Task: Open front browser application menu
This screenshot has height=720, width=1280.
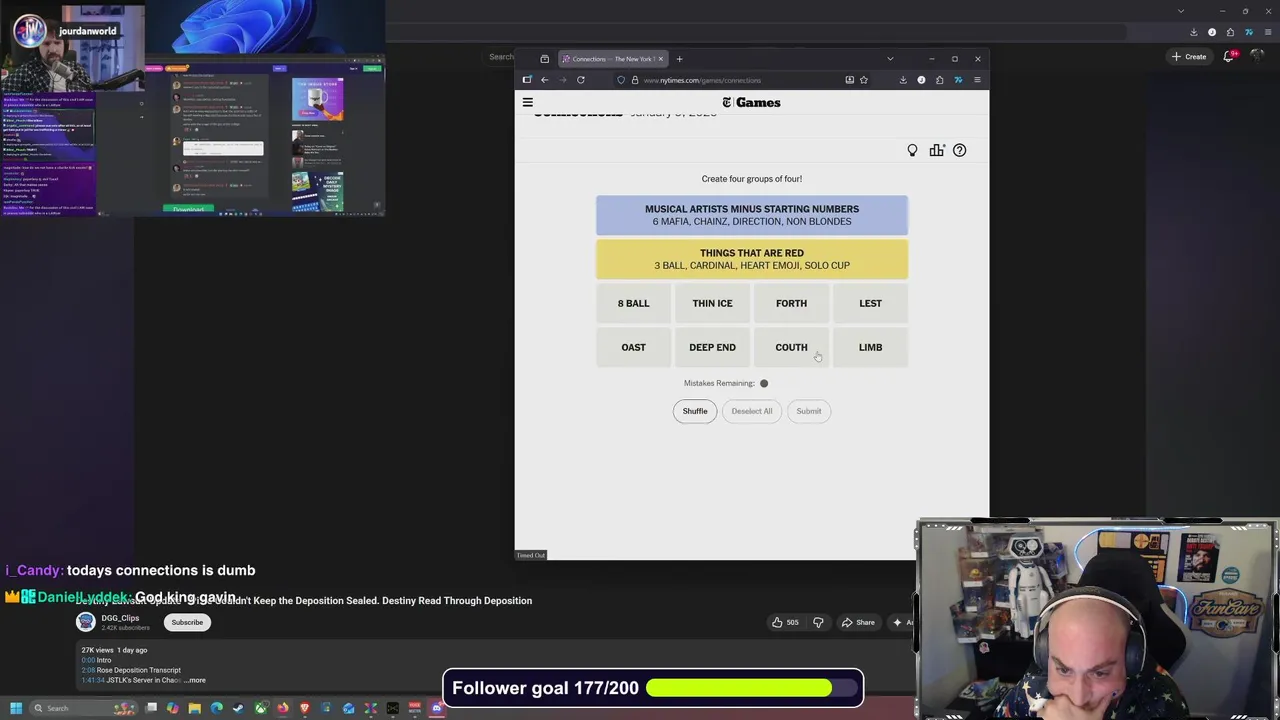Action: (x=977, y=80)
